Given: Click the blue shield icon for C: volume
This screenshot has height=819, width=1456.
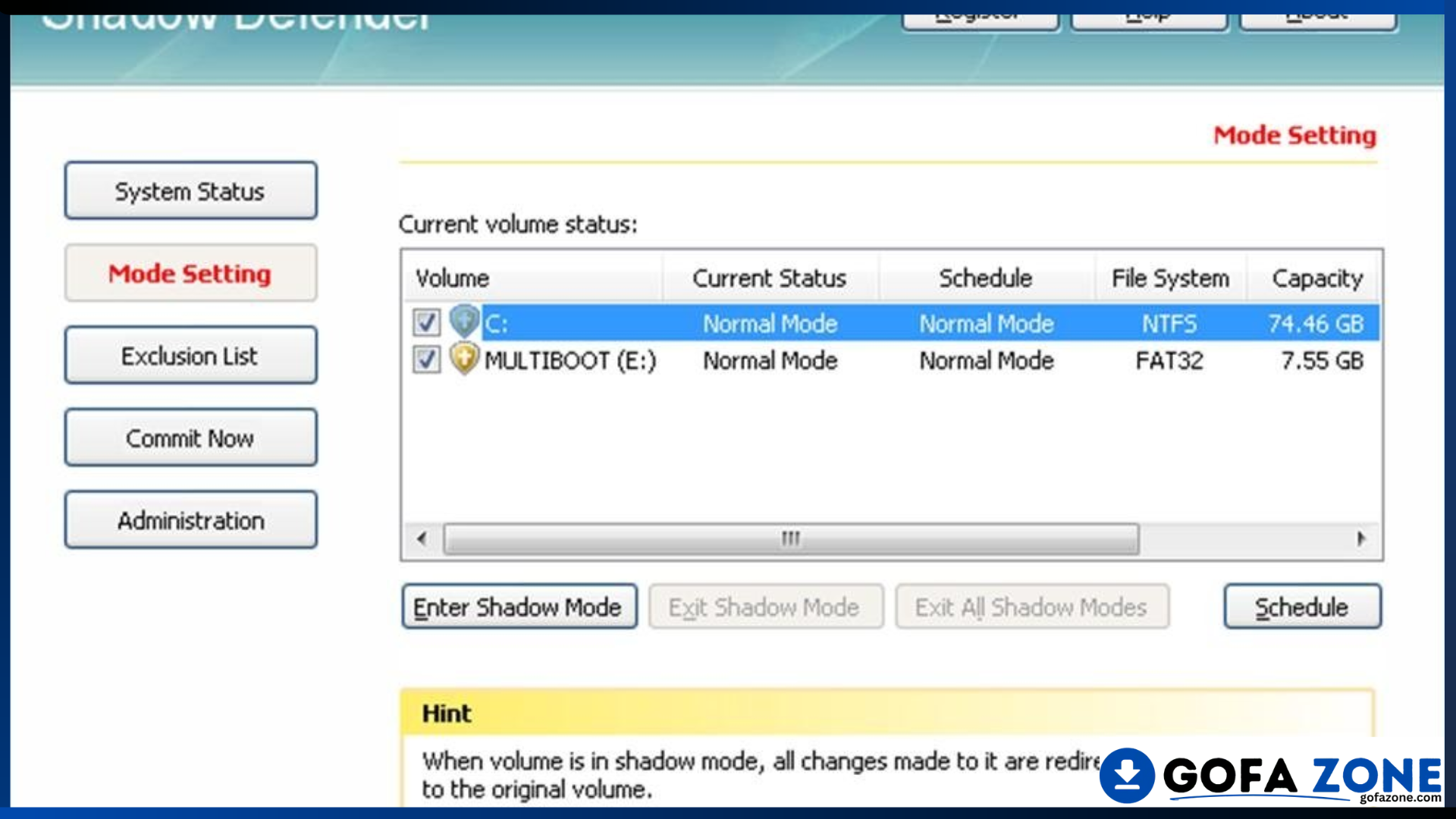Looking at the screenshot, I should (x=464, y=322).
